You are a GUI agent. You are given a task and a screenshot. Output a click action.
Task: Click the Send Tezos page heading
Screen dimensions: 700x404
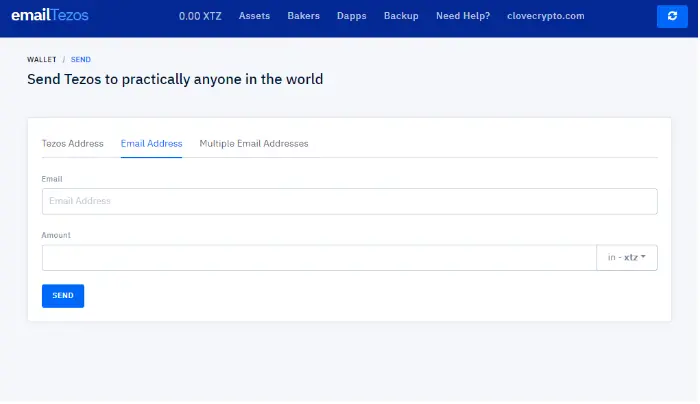(175, 79)
